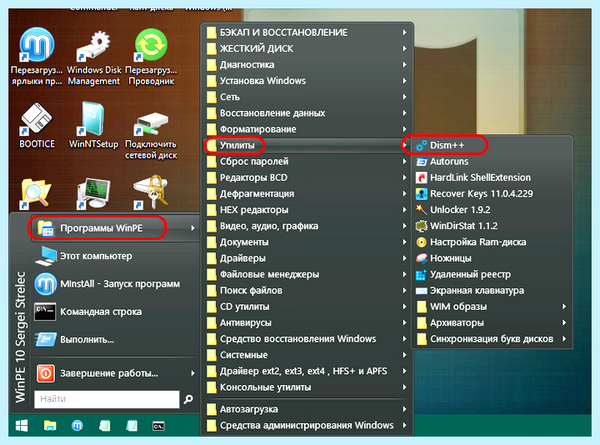Expand Сеть folder
600x445 pixels.
tap(307, 97)
